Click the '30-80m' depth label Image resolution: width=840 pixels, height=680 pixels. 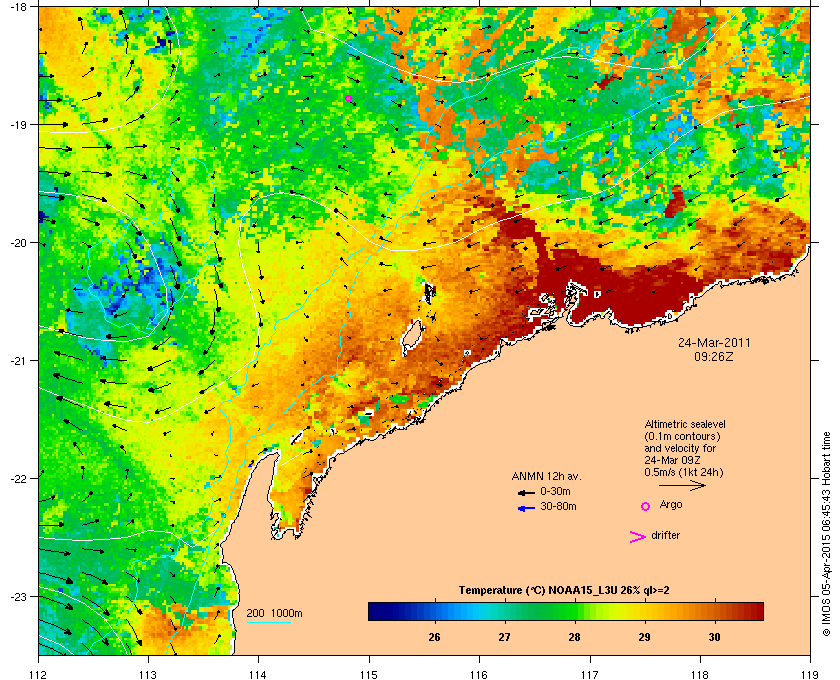[558, 506]
